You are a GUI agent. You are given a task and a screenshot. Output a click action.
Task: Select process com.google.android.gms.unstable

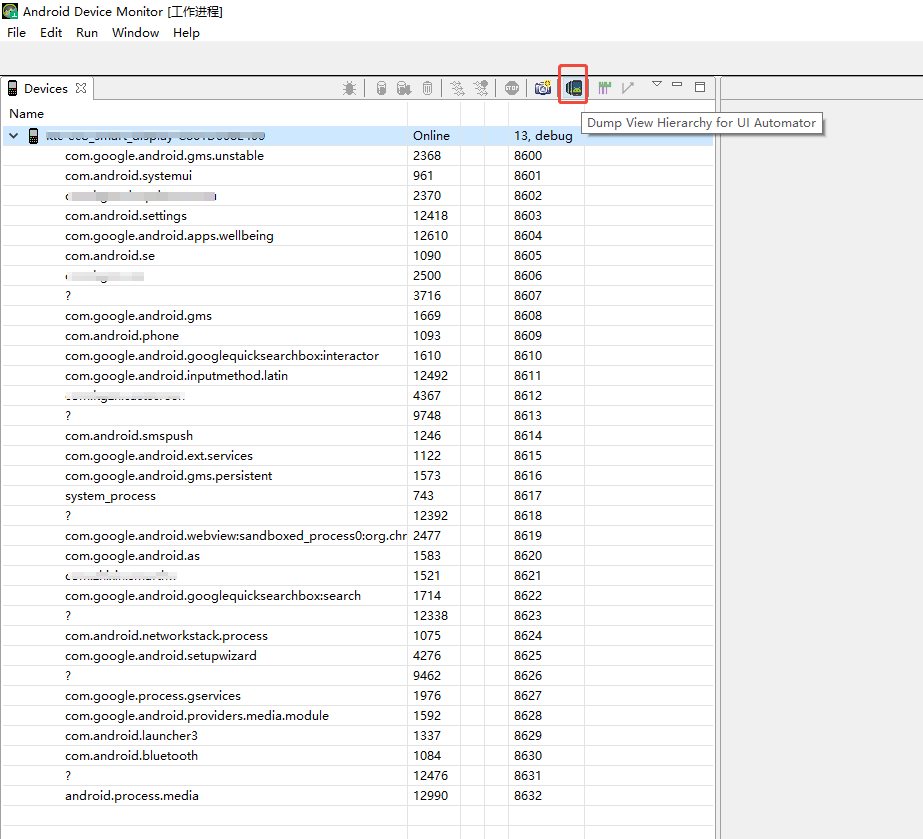coord(164,156)
